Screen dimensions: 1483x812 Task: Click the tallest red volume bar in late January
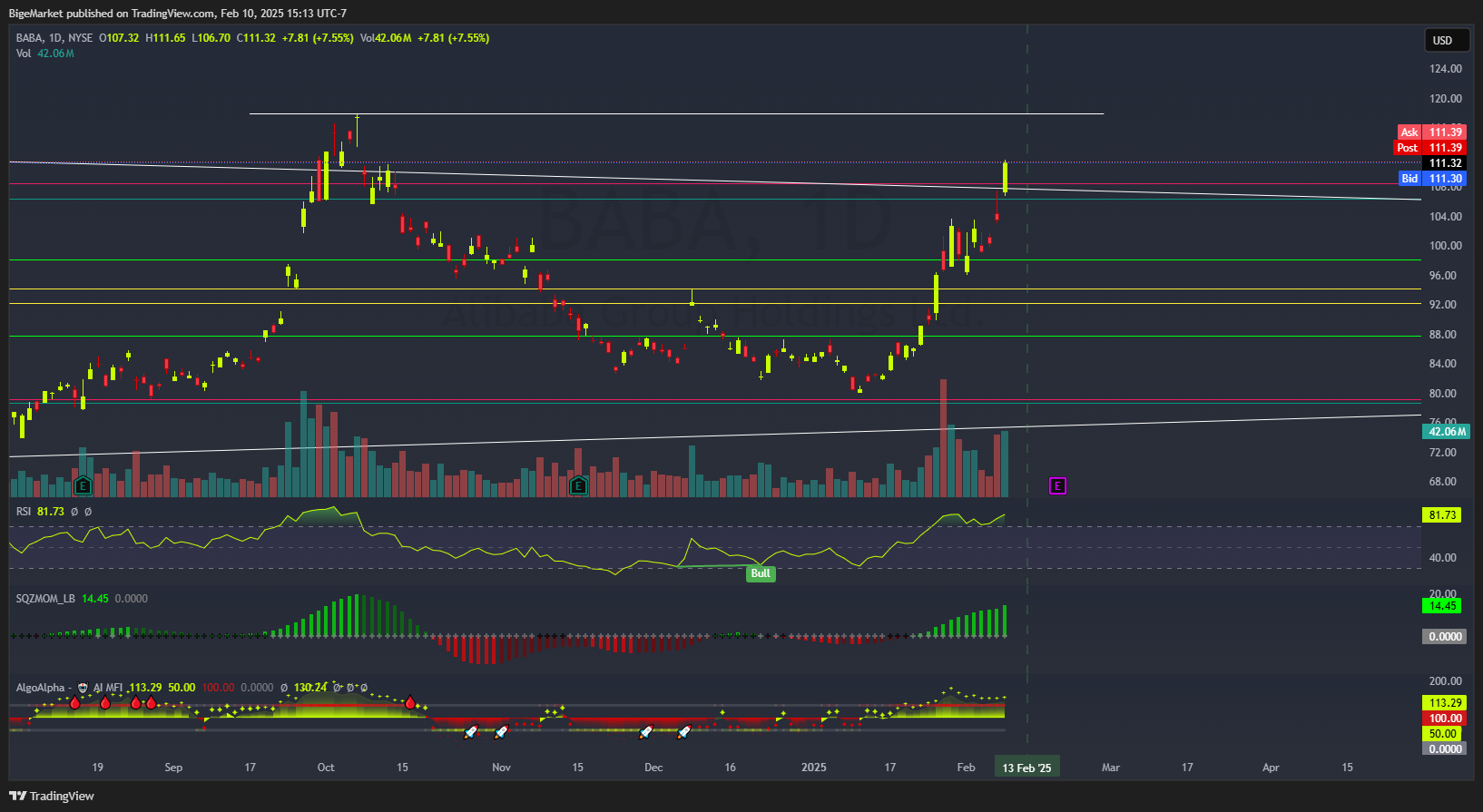click(943, 437)
